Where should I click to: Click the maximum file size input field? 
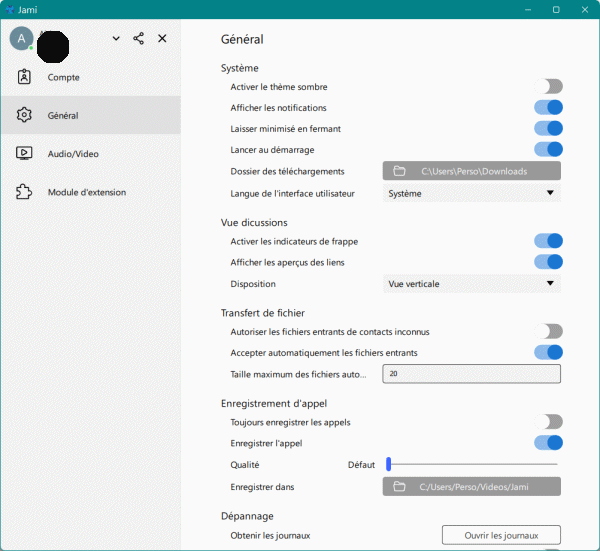click(x=471, y=374)
